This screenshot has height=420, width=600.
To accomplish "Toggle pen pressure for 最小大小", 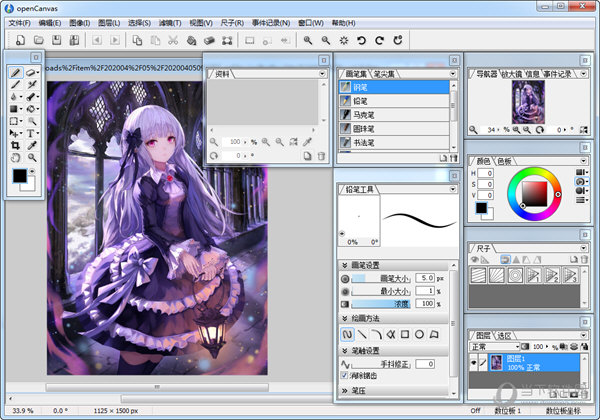I will coord(345,292).
